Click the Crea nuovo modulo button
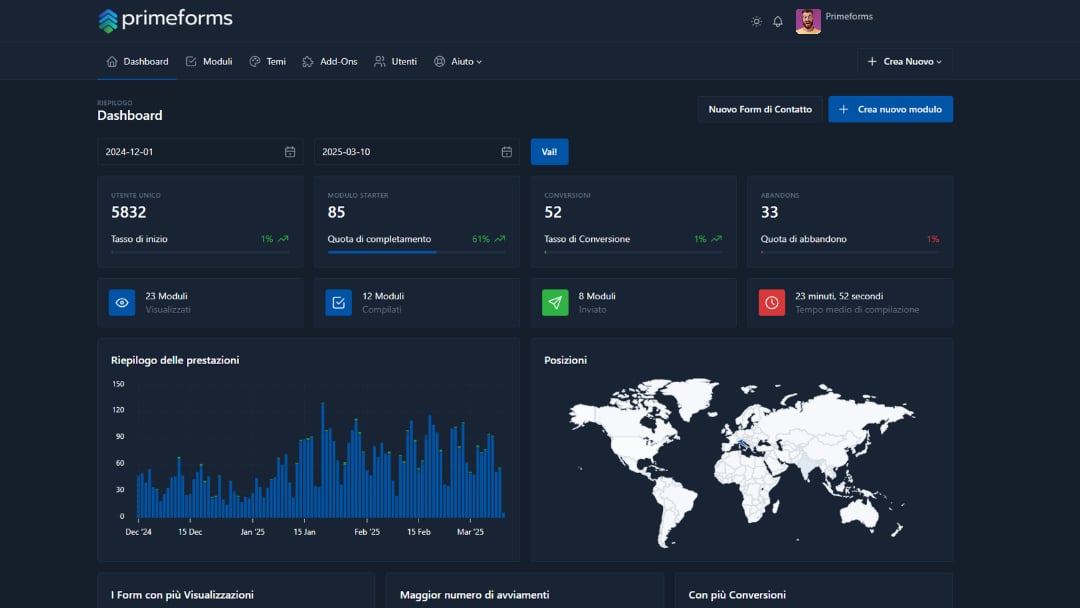Screen dimensions: 1080x608 tap(890, 109)
